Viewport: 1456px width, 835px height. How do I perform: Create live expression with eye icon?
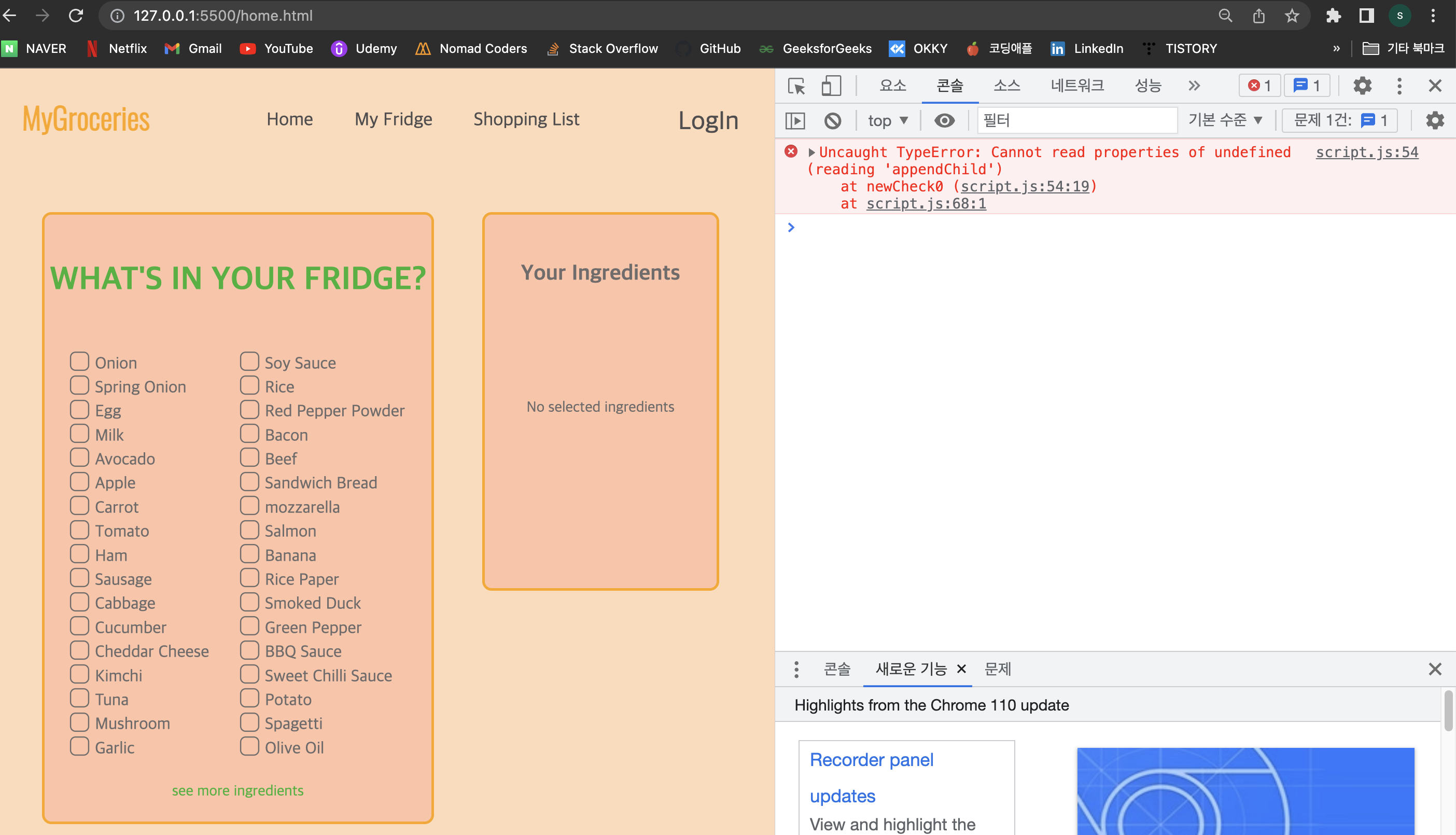pyautogui.click(x=944, y=120)
